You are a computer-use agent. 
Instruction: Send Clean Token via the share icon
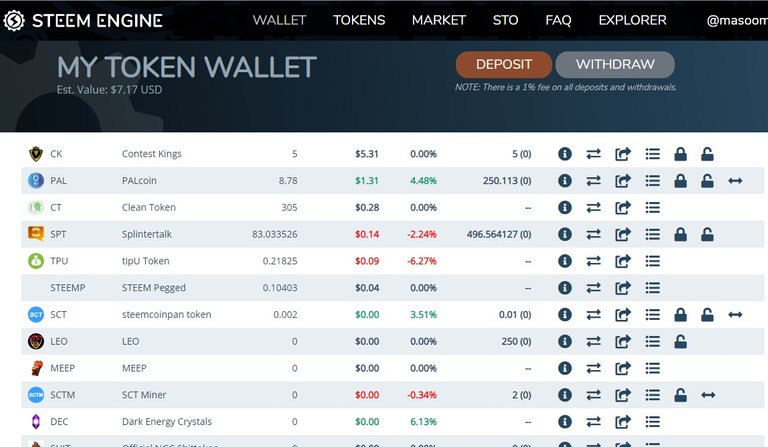click(x=623, y=208)
